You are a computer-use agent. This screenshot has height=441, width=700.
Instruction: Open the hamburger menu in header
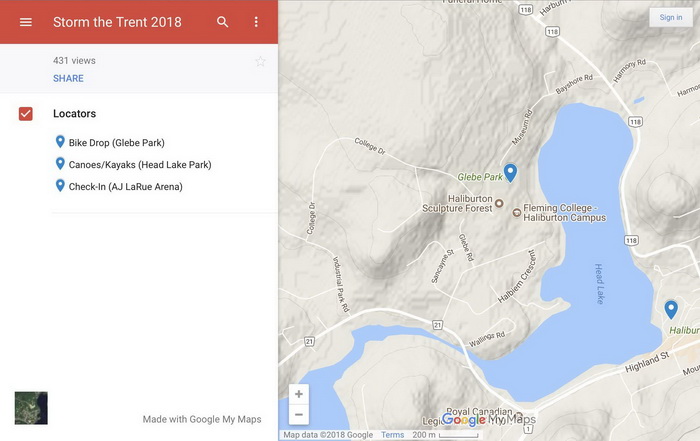pyautogui.click(x=26, y=22)
